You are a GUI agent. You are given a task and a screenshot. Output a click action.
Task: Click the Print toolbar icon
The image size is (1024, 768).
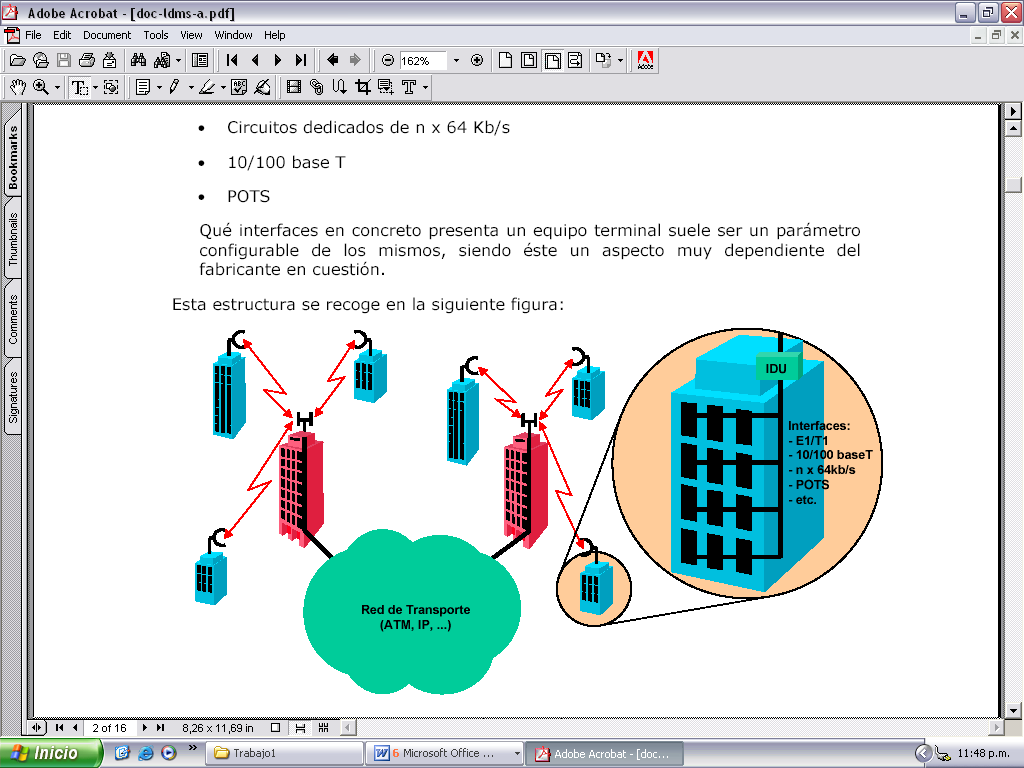click(86, 61)
